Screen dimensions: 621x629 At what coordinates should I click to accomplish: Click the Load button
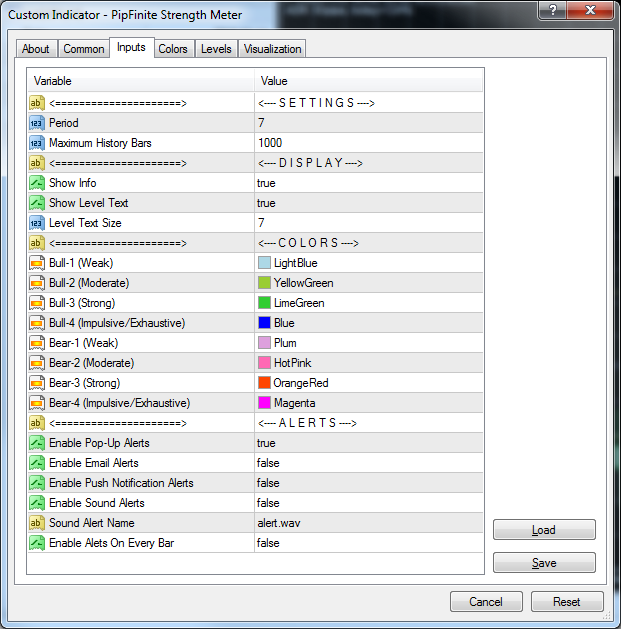(x=544, y=530)
